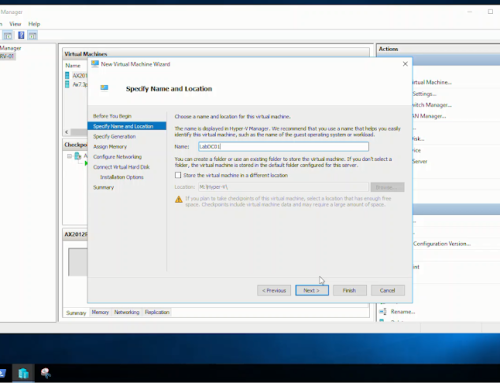The width and height of the screenshot is (500, 383).
Task: Click Rename... in the Actions pane
Action: pos(403,312)
